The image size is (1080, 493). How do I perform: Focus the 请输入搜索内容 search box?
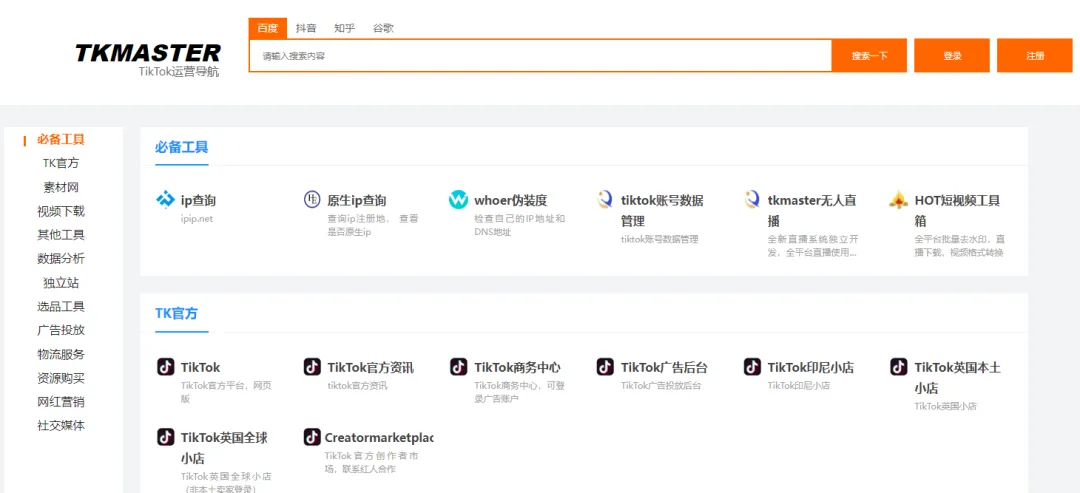[541, 56]
